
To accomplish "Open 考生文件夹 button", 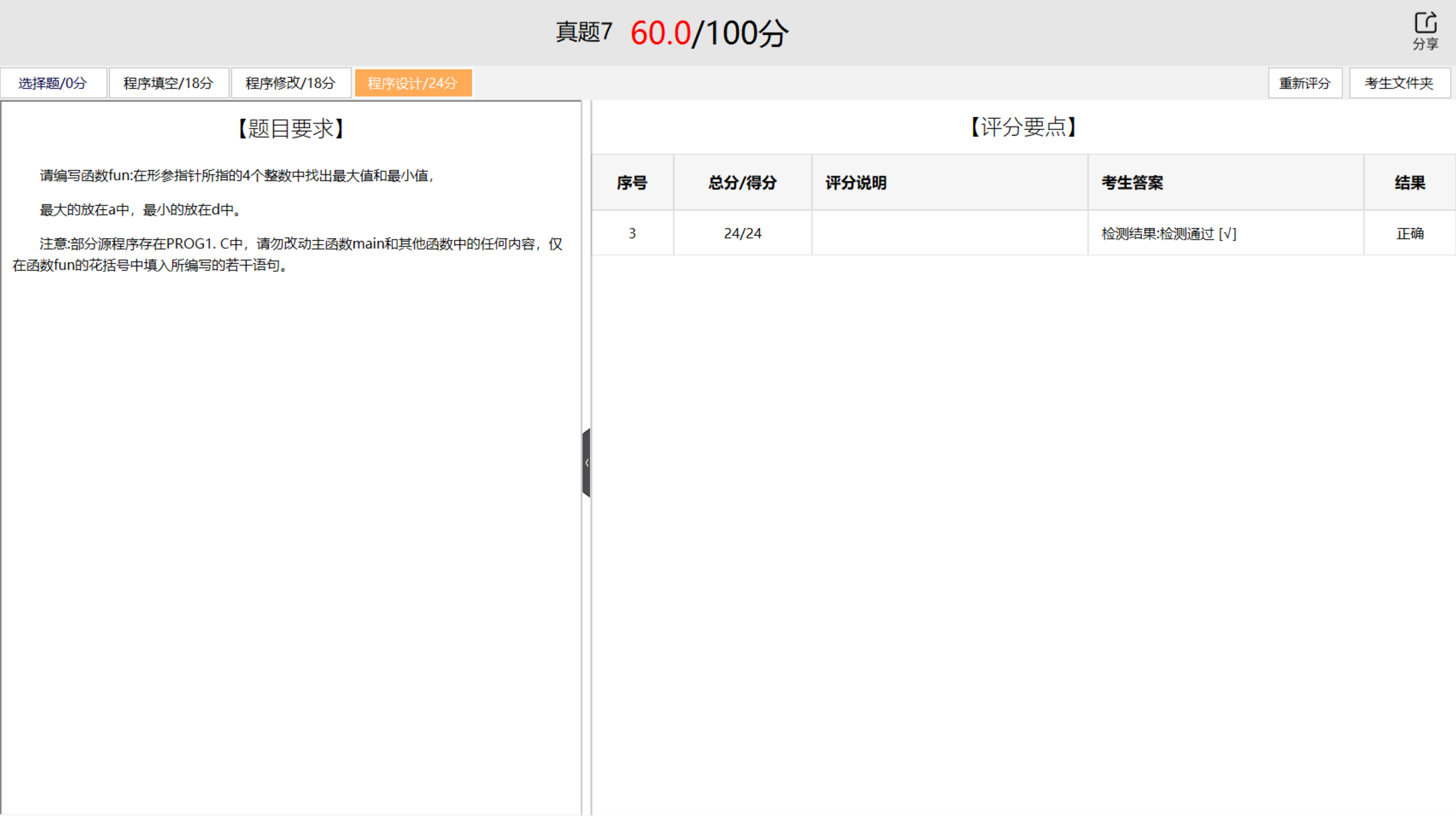I will click(x=1399, y=83).
